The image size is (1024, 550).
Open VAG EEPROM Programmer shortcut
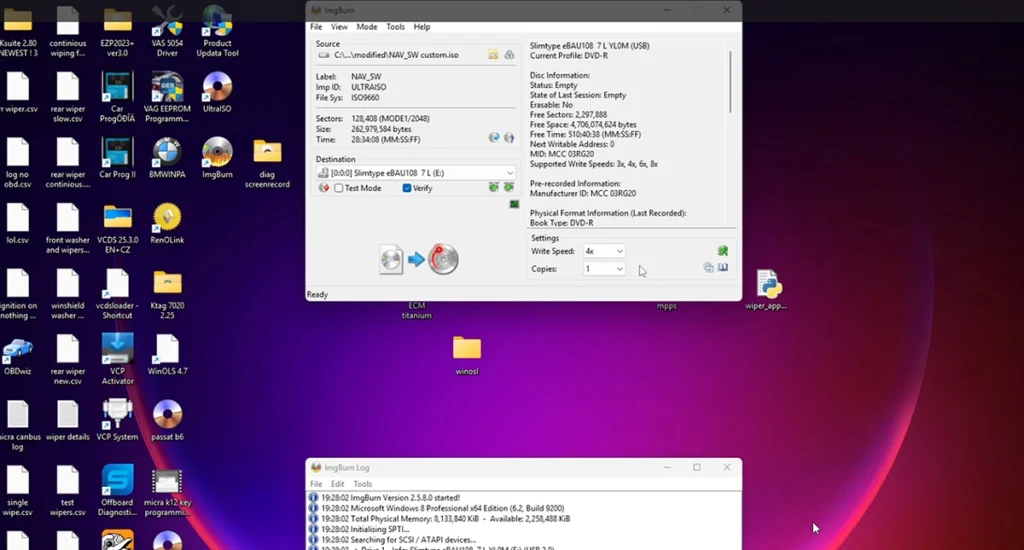[x=167, y=97]
